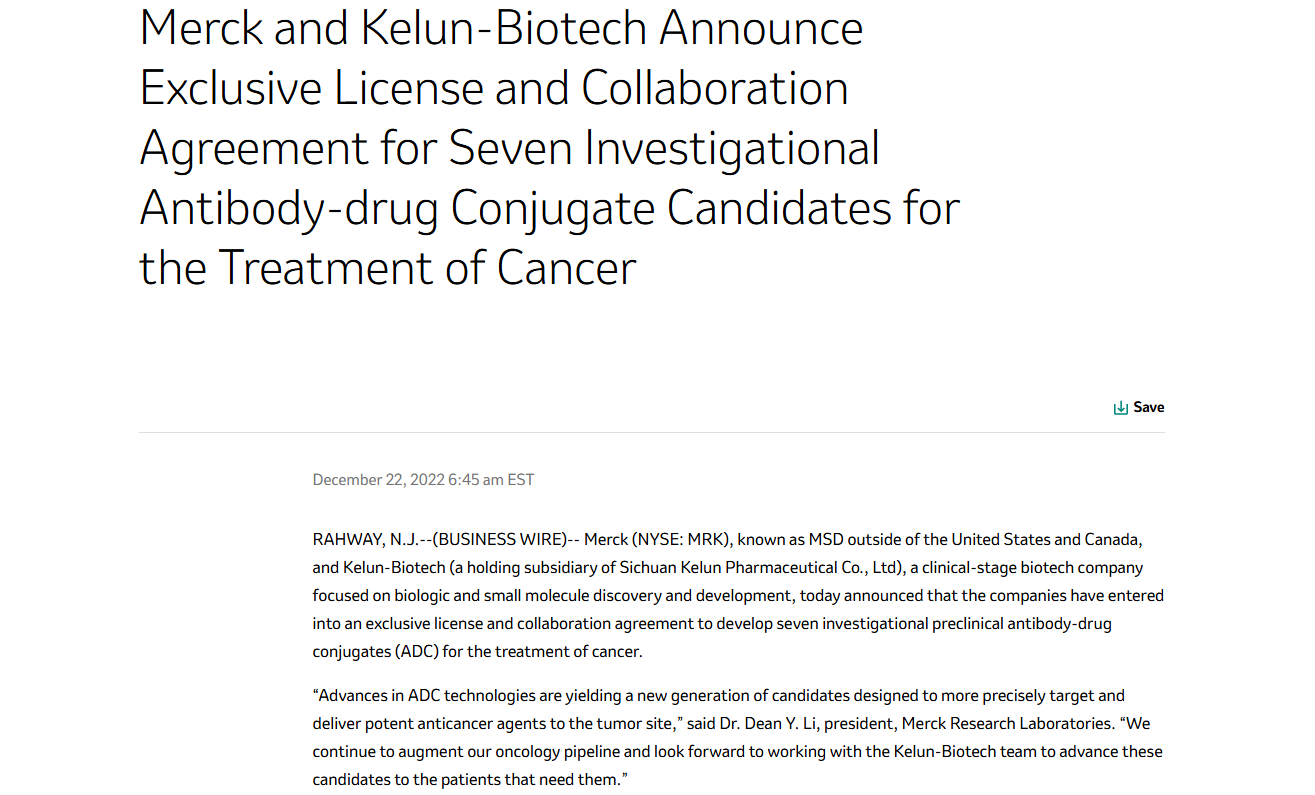This screenshot has height=795, width=1315.
Task: Click the (BUSINESS WIRE) text
Action: pyautogui.click(x=500, y=540)
